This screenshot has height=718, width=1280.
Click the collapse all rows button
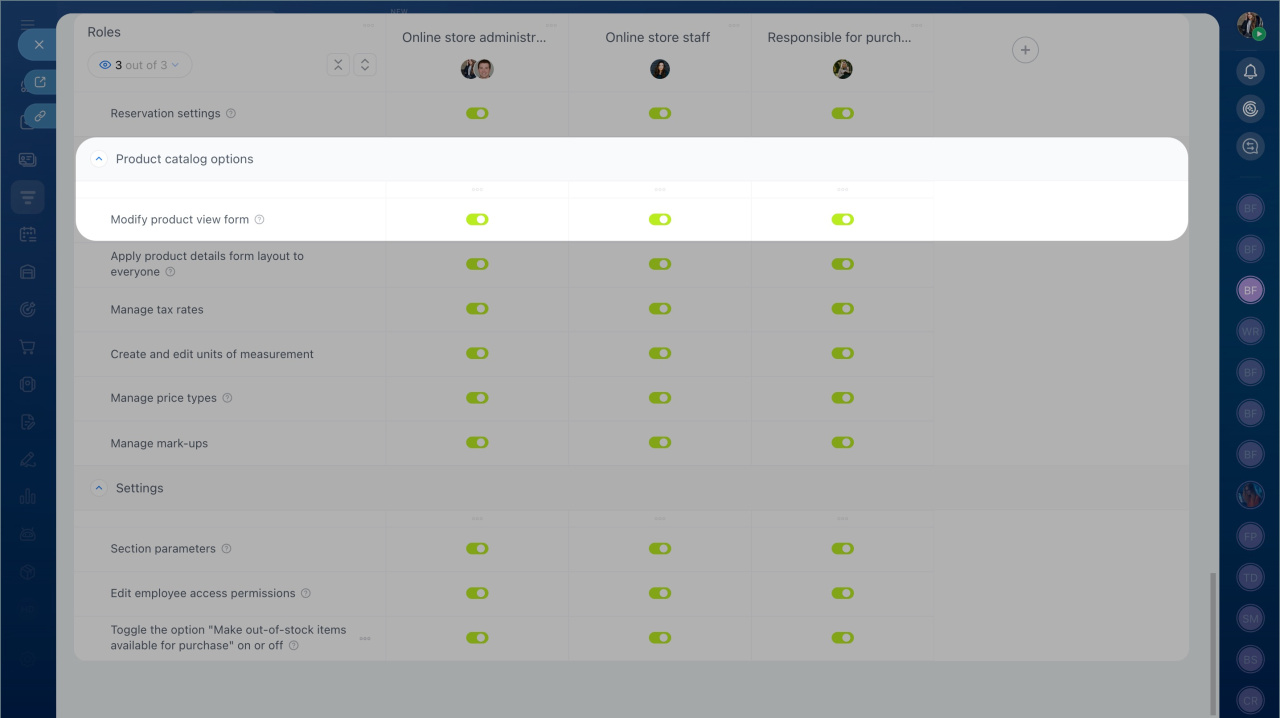pyautogui.click(x=339, y=65)
